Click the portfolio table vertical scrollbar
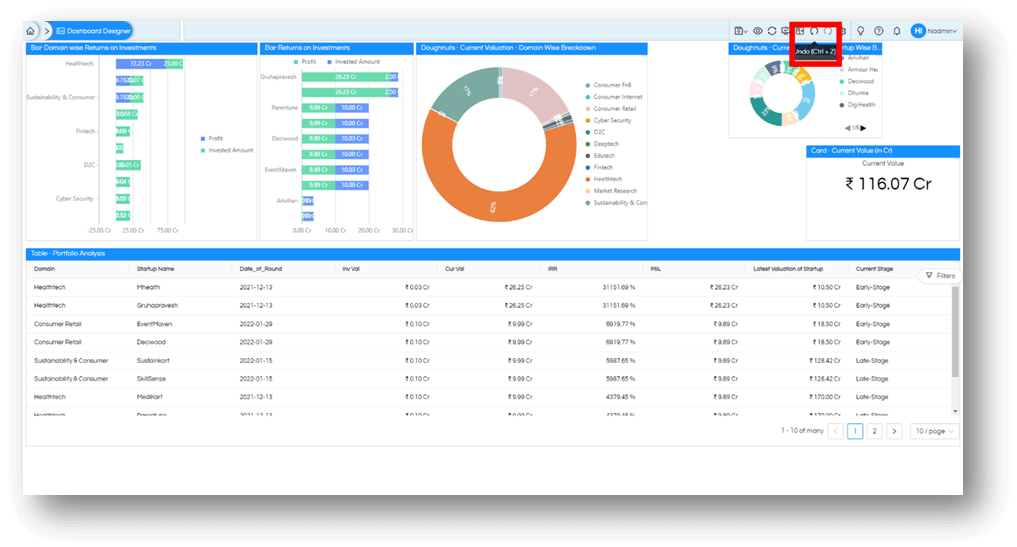The height and width of the screenshot is (547, 1017). pyautogui.click(x=955, y=332)
